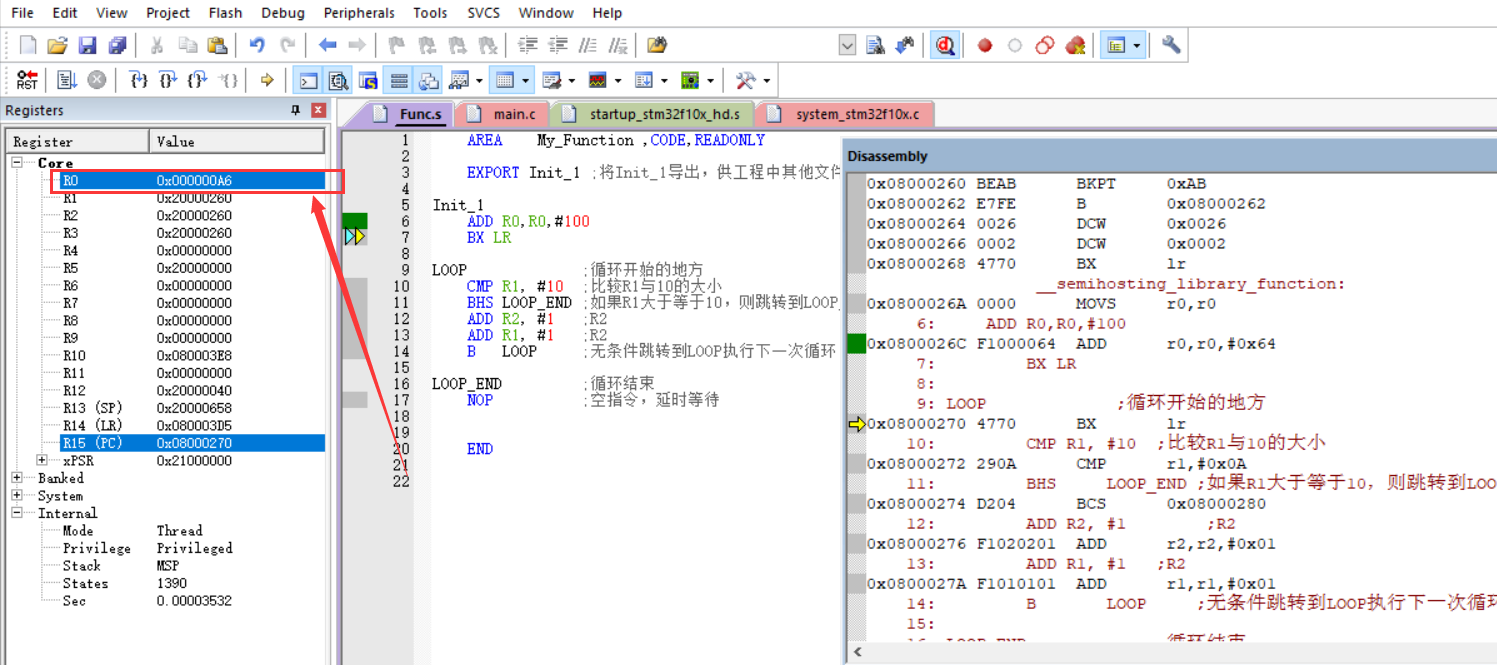Click the Save All icon
Screen dimensions: 1497x665
[x=118, y=45]
